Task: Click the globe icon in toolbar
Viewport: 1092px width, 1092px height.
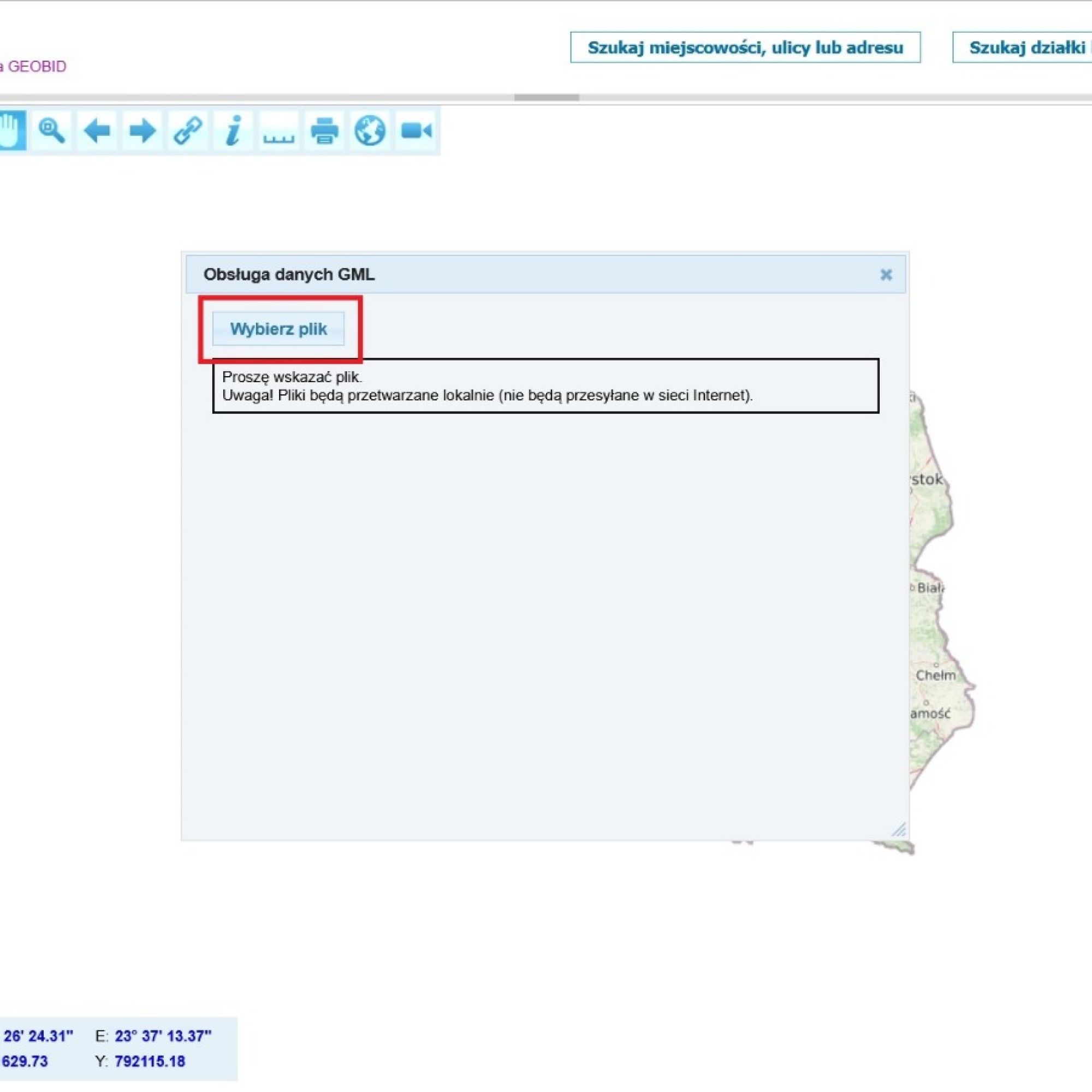Action: [x=370, y=130]
